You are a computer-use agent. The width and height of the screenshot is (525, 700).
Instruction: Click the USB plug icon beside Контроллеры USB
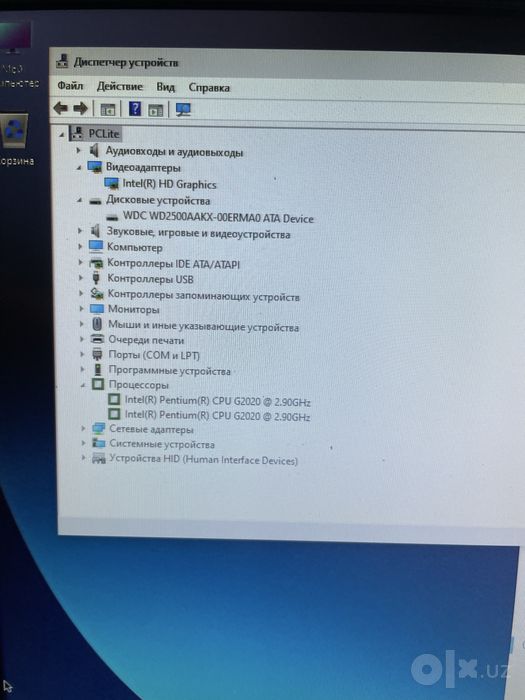(x=96, y=278)
